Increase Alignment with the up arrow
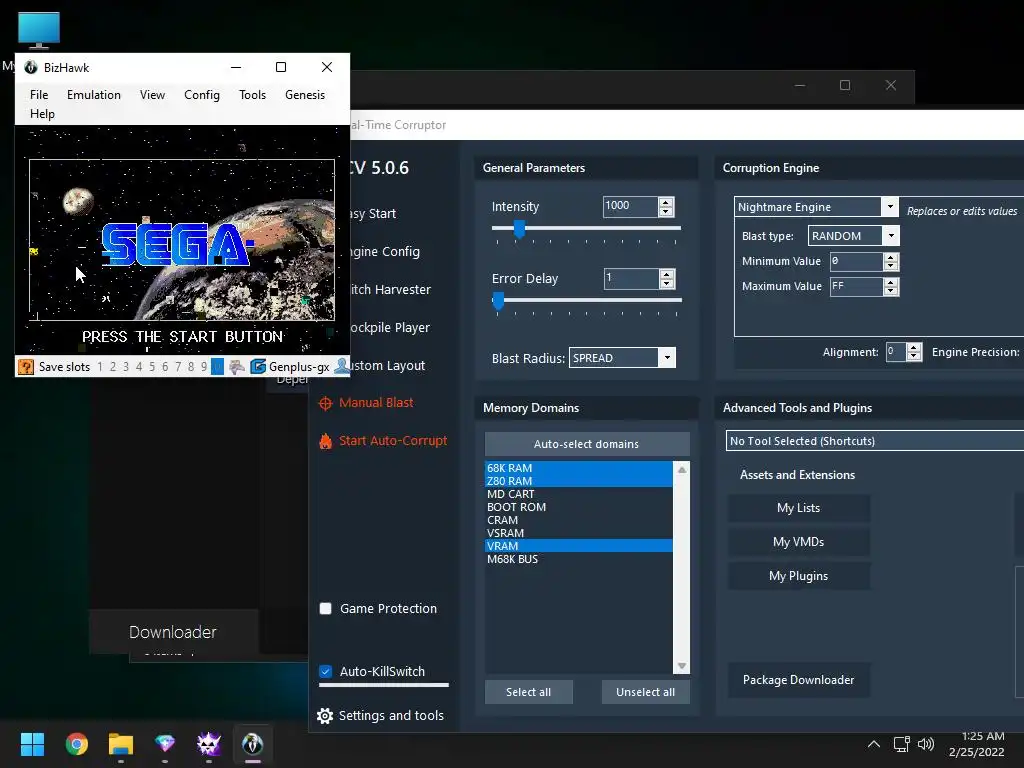1024x768 pixels. (914, 347)
